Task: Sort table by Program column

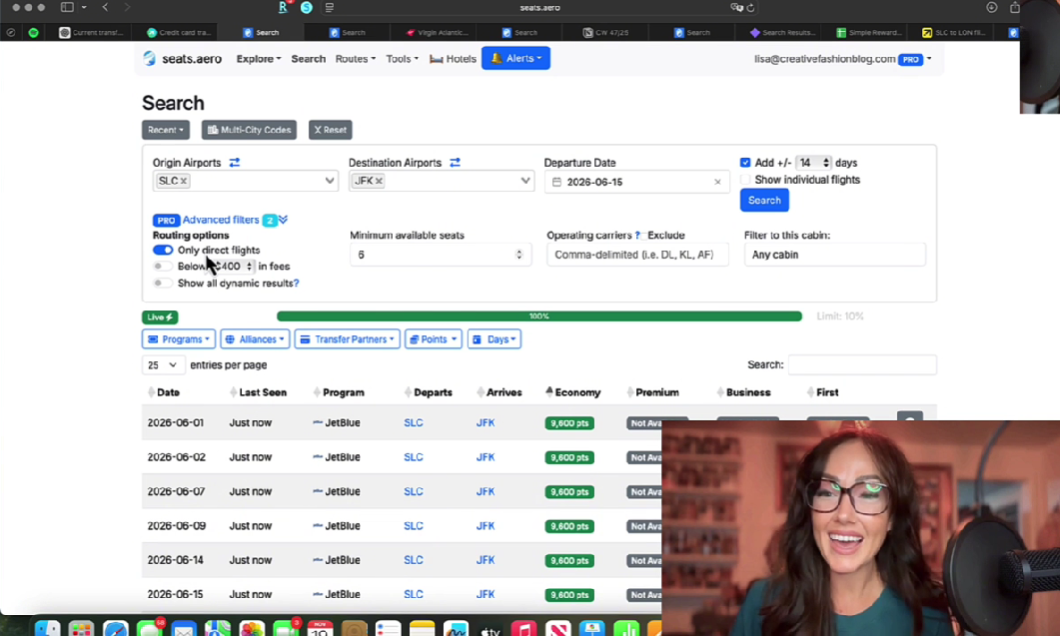Action: pyautogui.click(x=339, y=393)
